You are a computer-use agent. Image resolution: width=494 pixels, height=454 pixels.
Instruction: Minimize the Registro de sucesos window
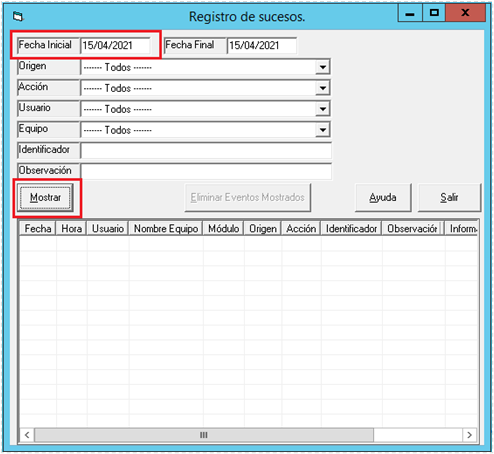point(410,13)
